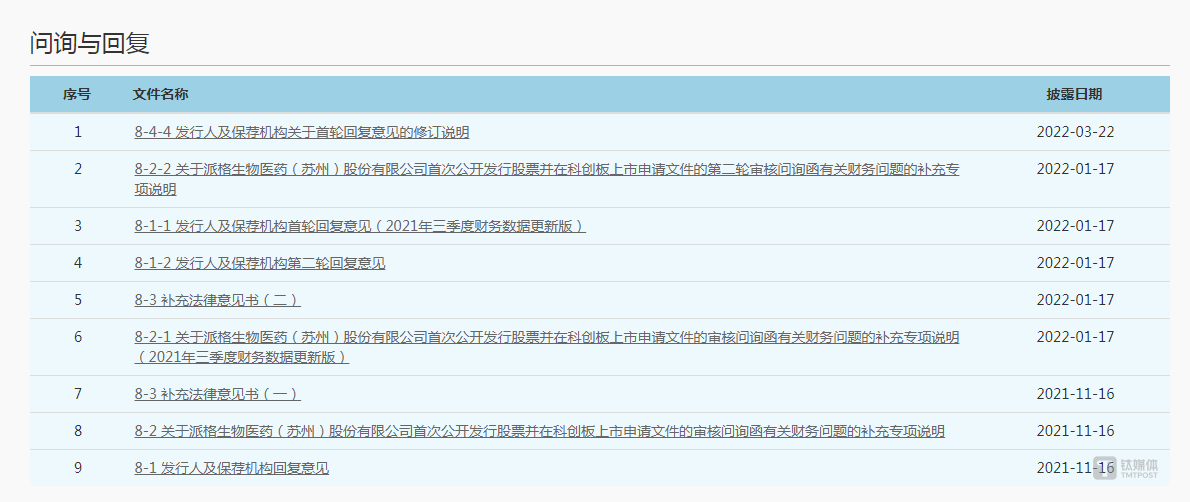Click serial number 1 cell

pyautogui.click(x=77, y=132)
